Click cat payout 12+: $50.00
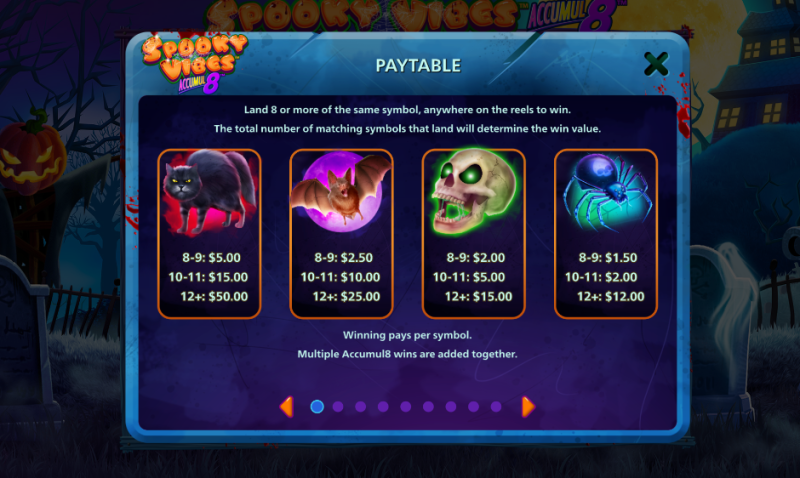The height and width of the screenshot is (478, 800). click(x=214, y=296)
